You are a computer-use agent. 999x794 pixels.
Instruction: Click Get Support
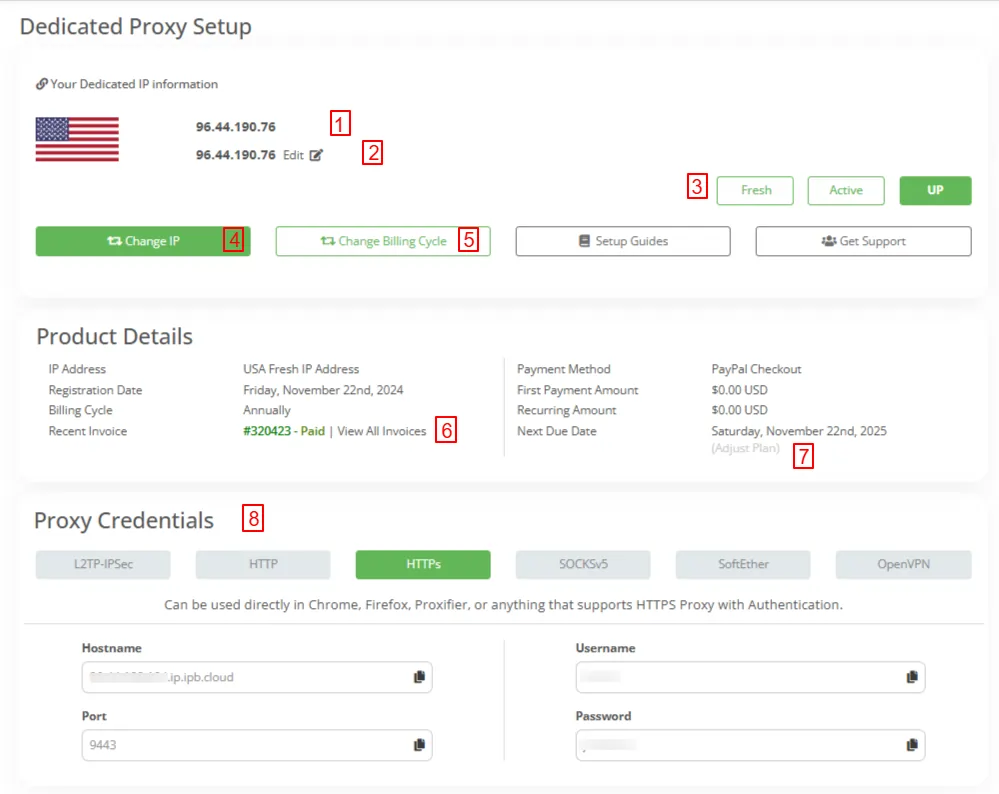click(863, 241)
